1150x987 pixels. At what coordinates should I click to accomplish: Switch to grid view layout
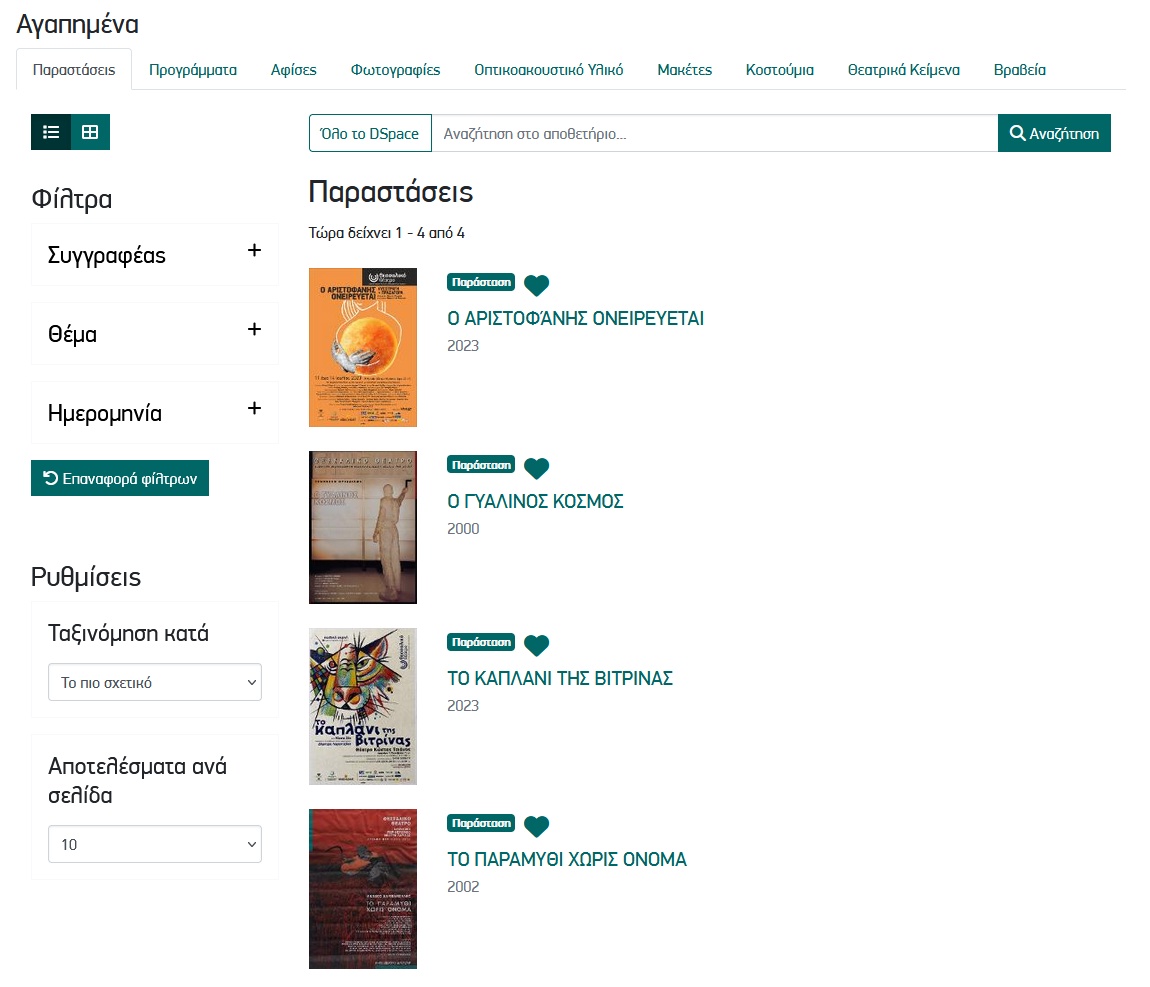(90, 132)
